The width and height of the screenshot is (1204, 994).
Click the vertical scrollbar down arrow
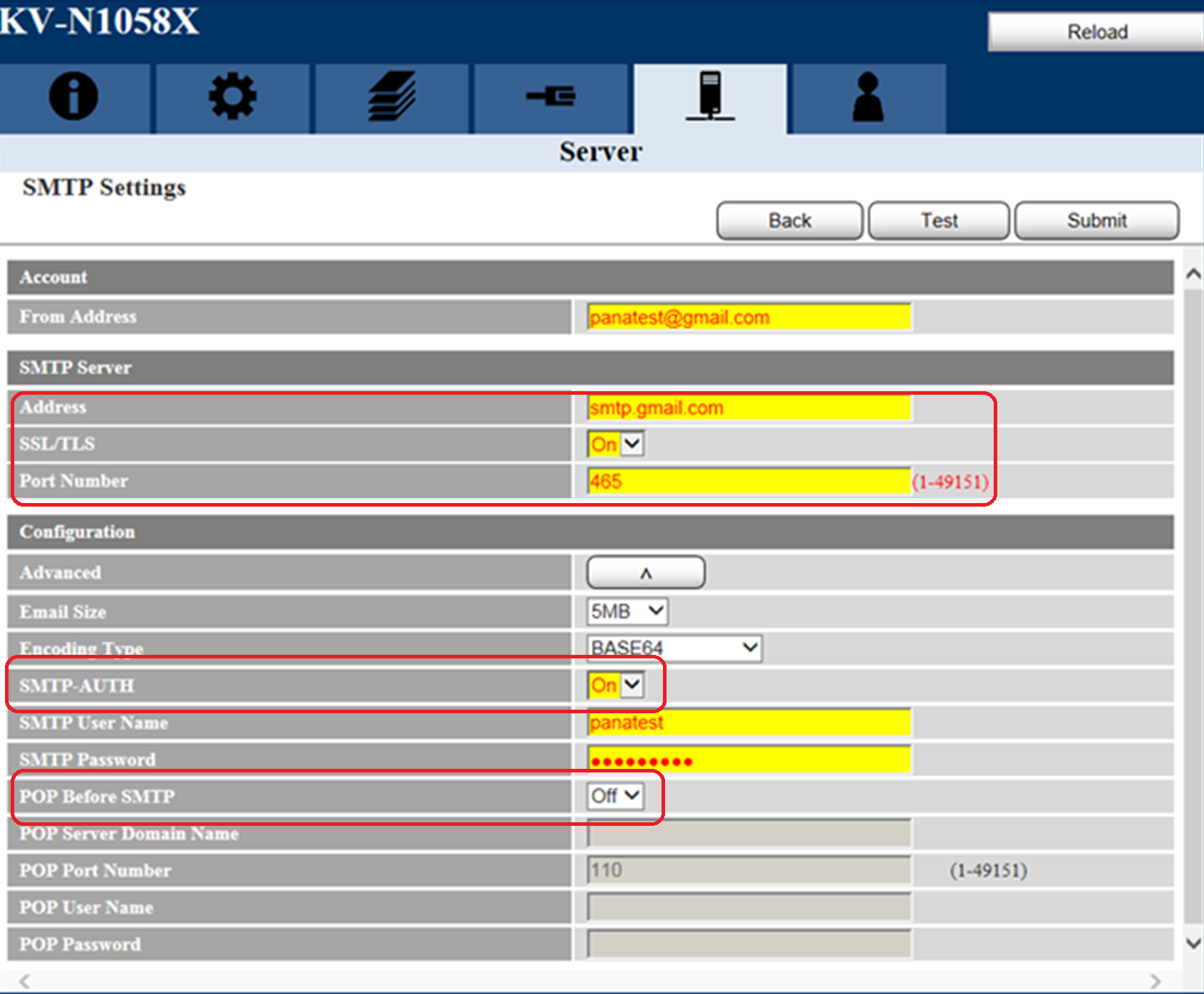click(x=1193, y=943)
